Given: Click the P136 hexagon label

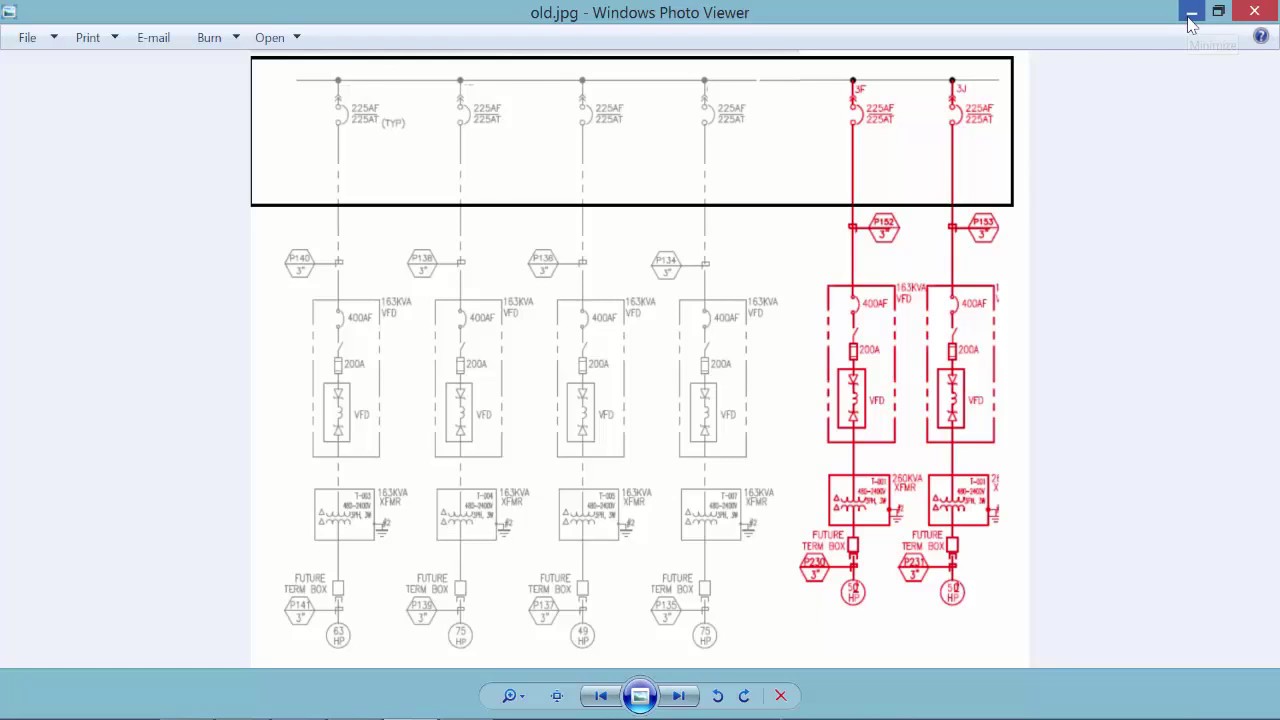Looking at the screenshot, I should click(x=544, y=263).
